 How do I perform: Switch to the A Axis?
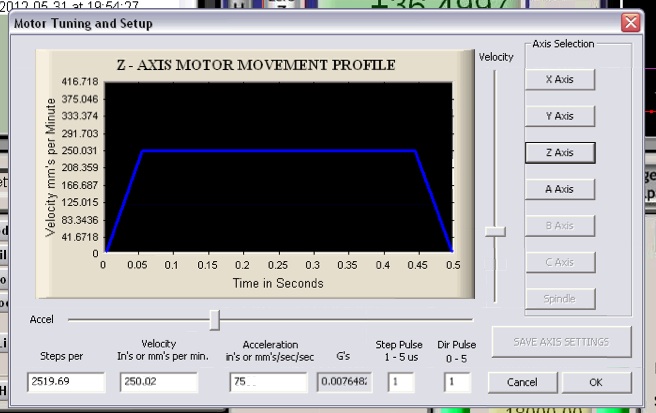tap(559, 189)
